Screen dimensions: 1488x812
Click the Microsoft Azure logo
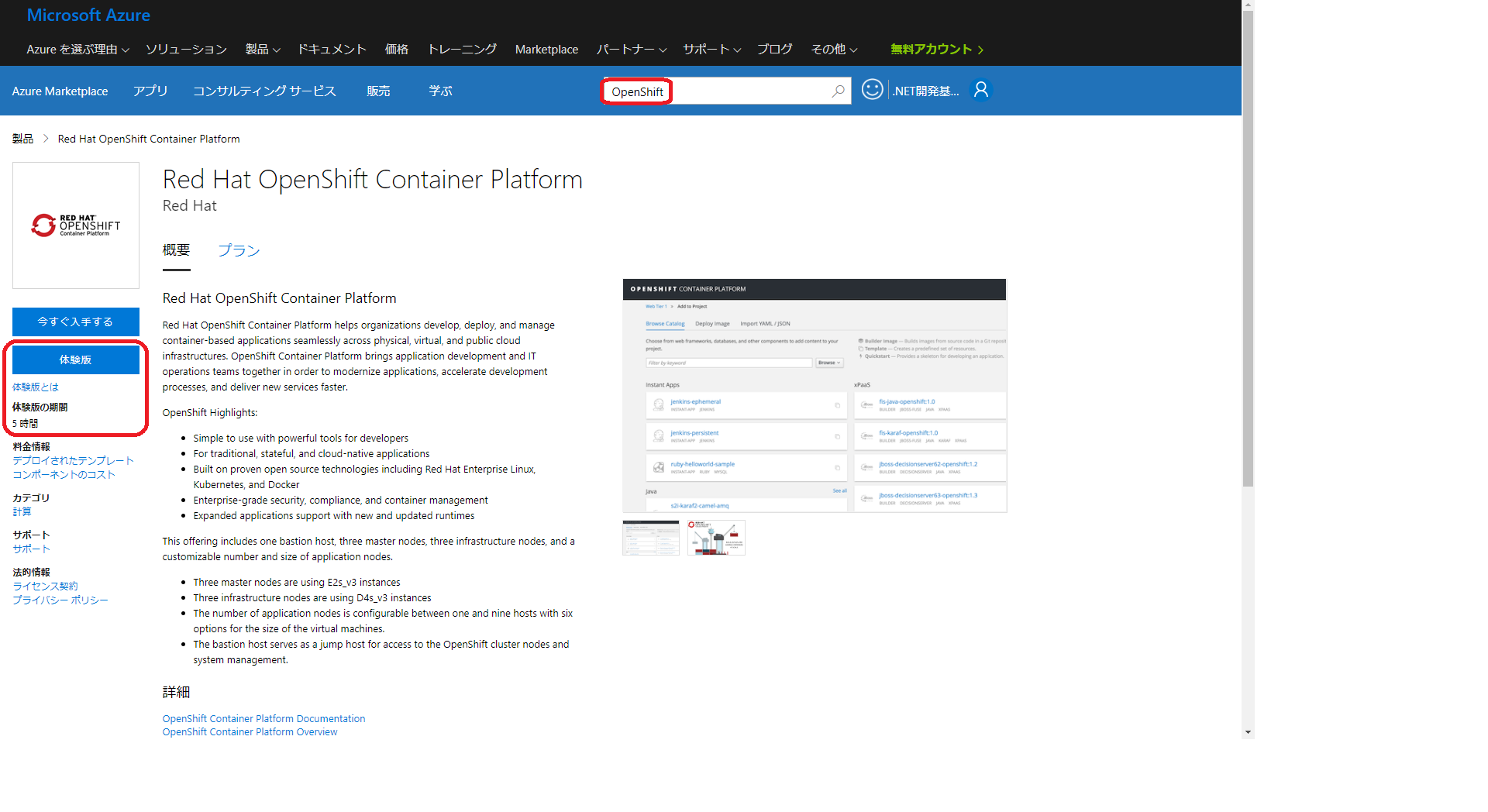tap(88, 15)
